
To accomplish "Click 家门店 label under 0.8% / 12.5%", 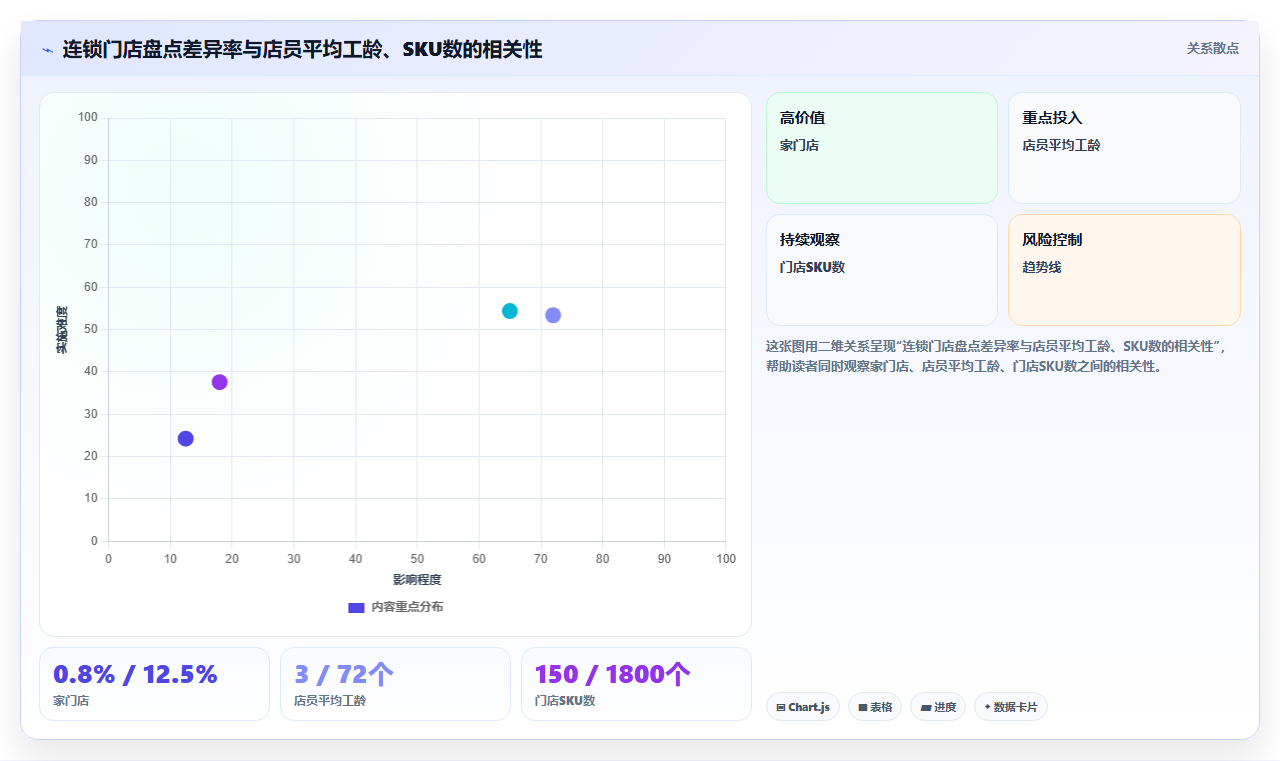I will 72,701.
